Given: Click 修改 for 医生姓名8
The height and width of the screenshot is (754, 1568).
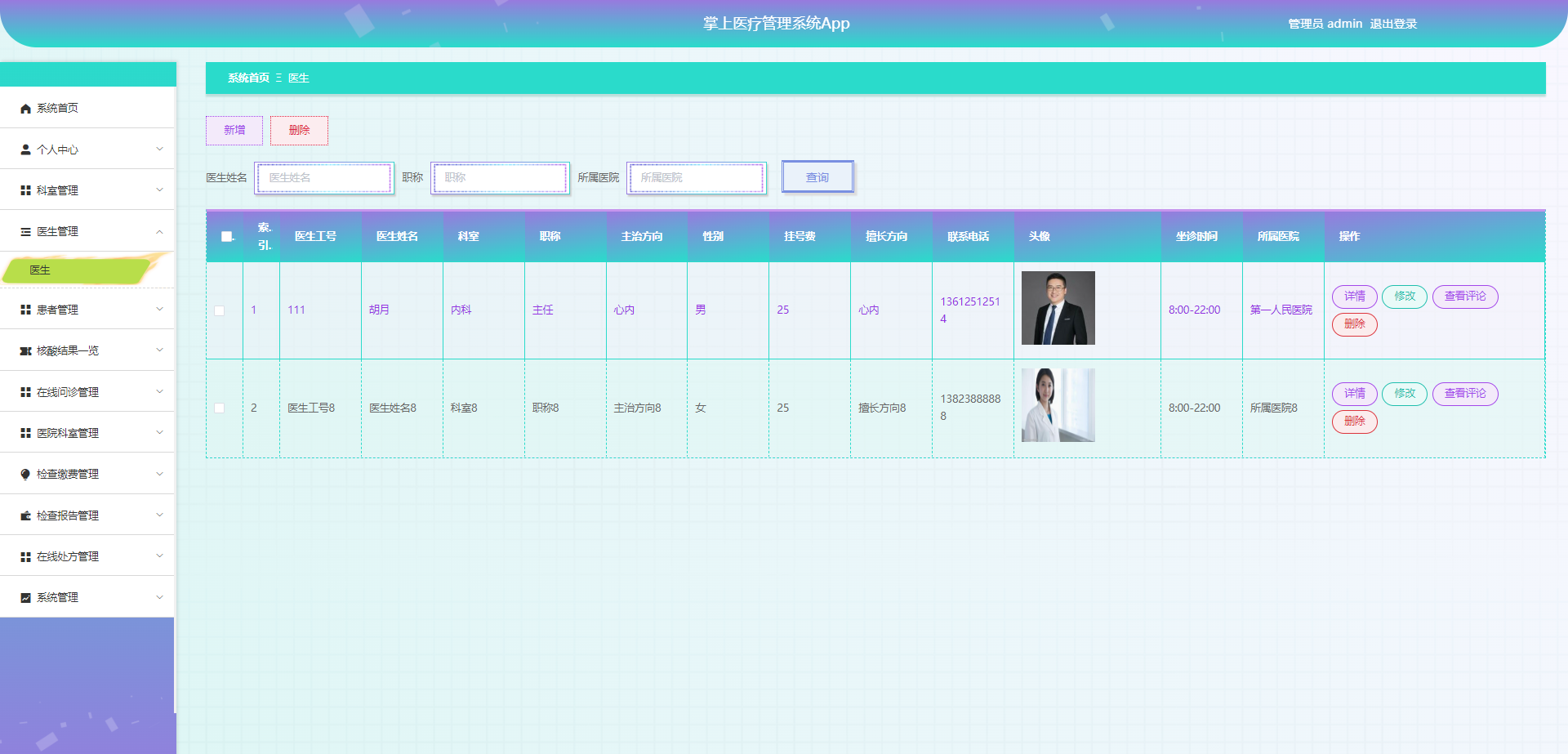Looking at the screenshot, I should pyautogui.click(x=1405, y=394).
